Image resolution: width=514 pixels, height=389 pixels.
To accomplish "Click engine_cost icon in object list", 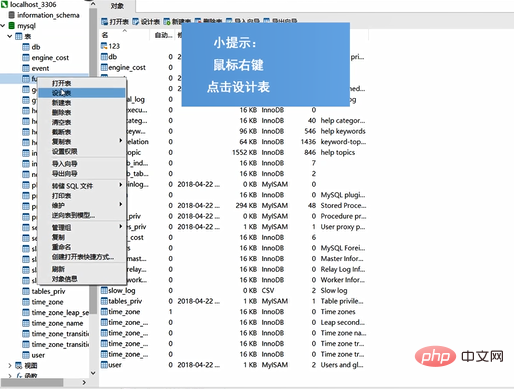I will pos(104,67).
